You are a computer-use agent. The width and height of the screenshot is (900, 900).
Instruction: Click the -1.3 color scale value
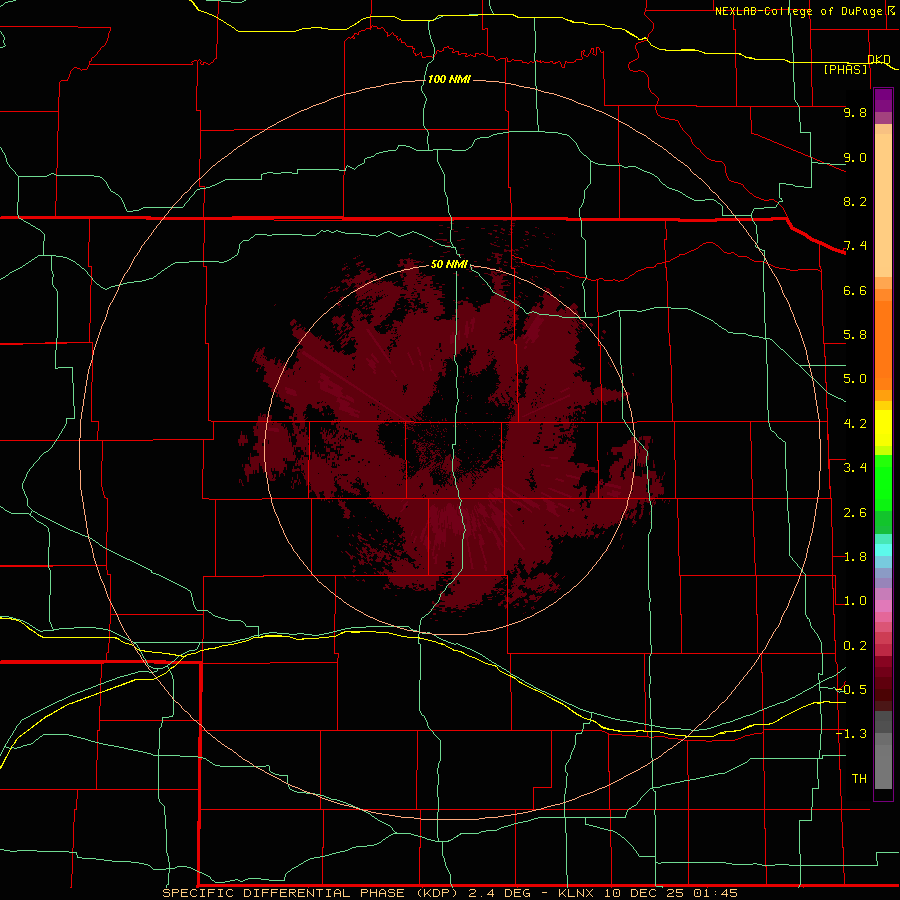point(851,734)
